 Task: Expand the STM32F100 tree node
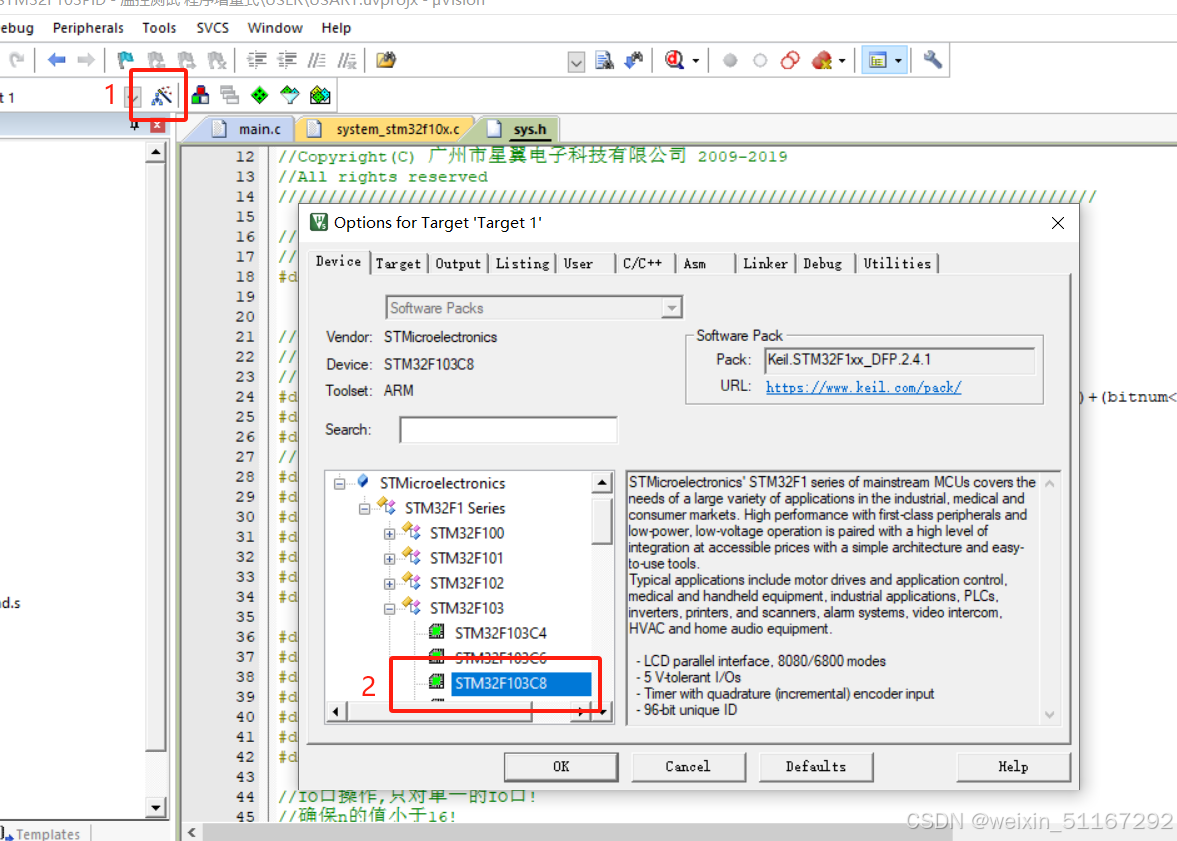pyautogui.click(x=390, y=532)
